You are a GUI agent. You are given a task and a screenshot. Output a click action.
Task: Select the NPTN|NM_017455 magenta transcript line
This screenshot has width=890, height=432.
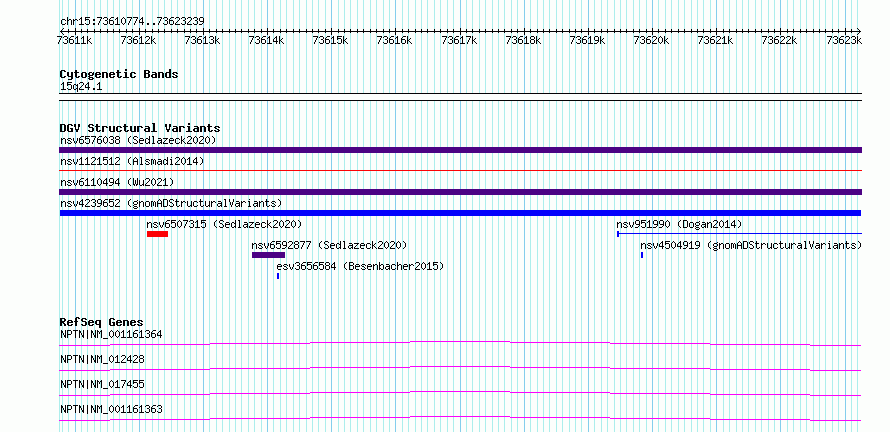point(460,393)
